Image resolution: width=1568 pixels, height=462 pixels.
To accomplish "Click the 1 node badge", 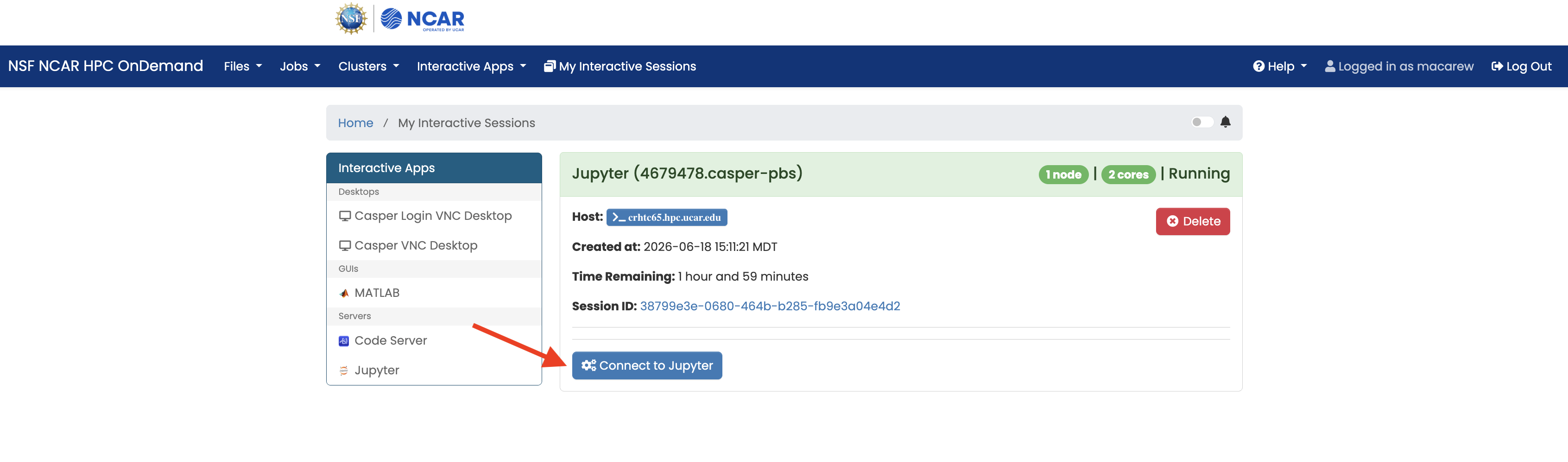I will pos(1063,175).
